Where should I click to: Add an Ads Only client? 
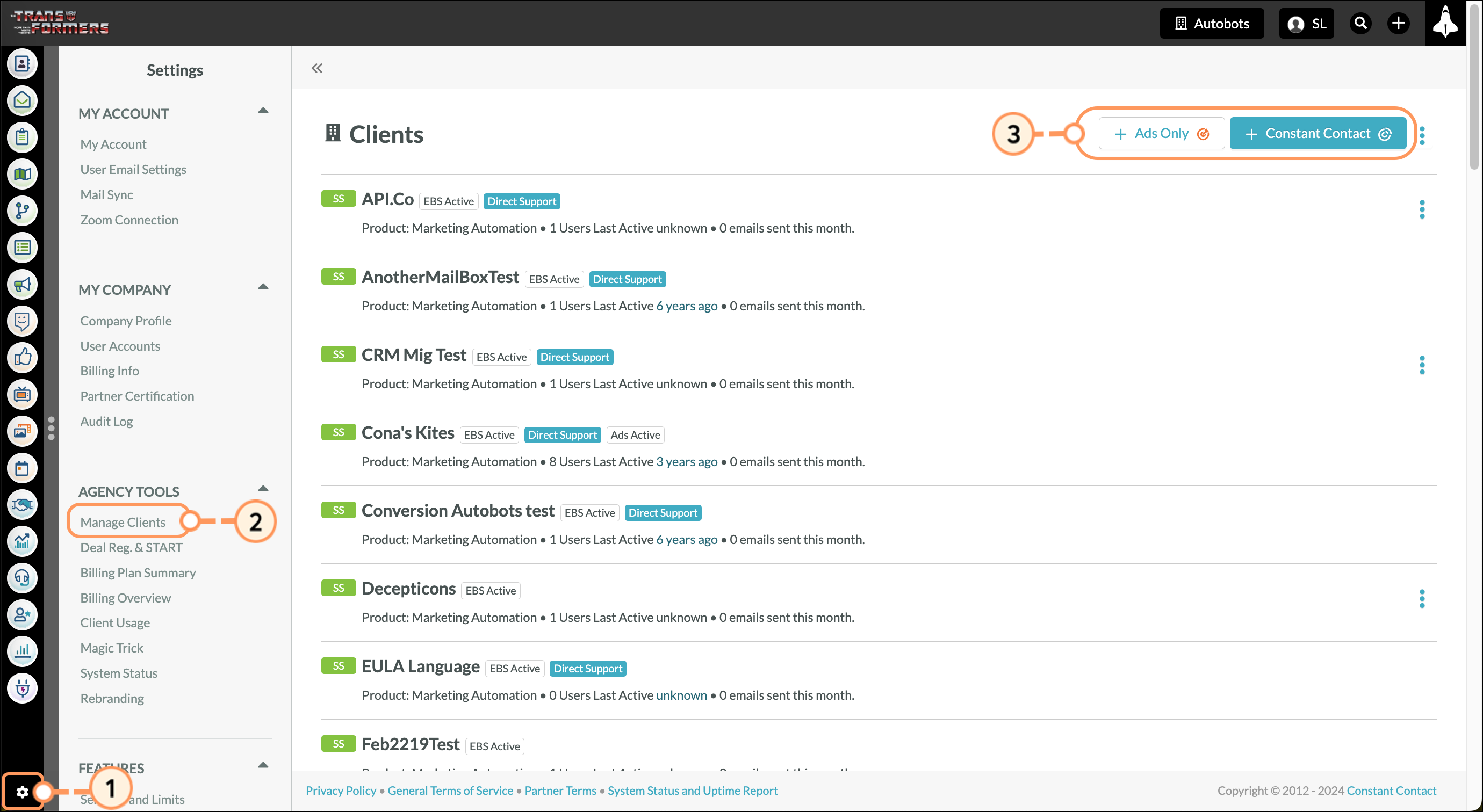1161,134
